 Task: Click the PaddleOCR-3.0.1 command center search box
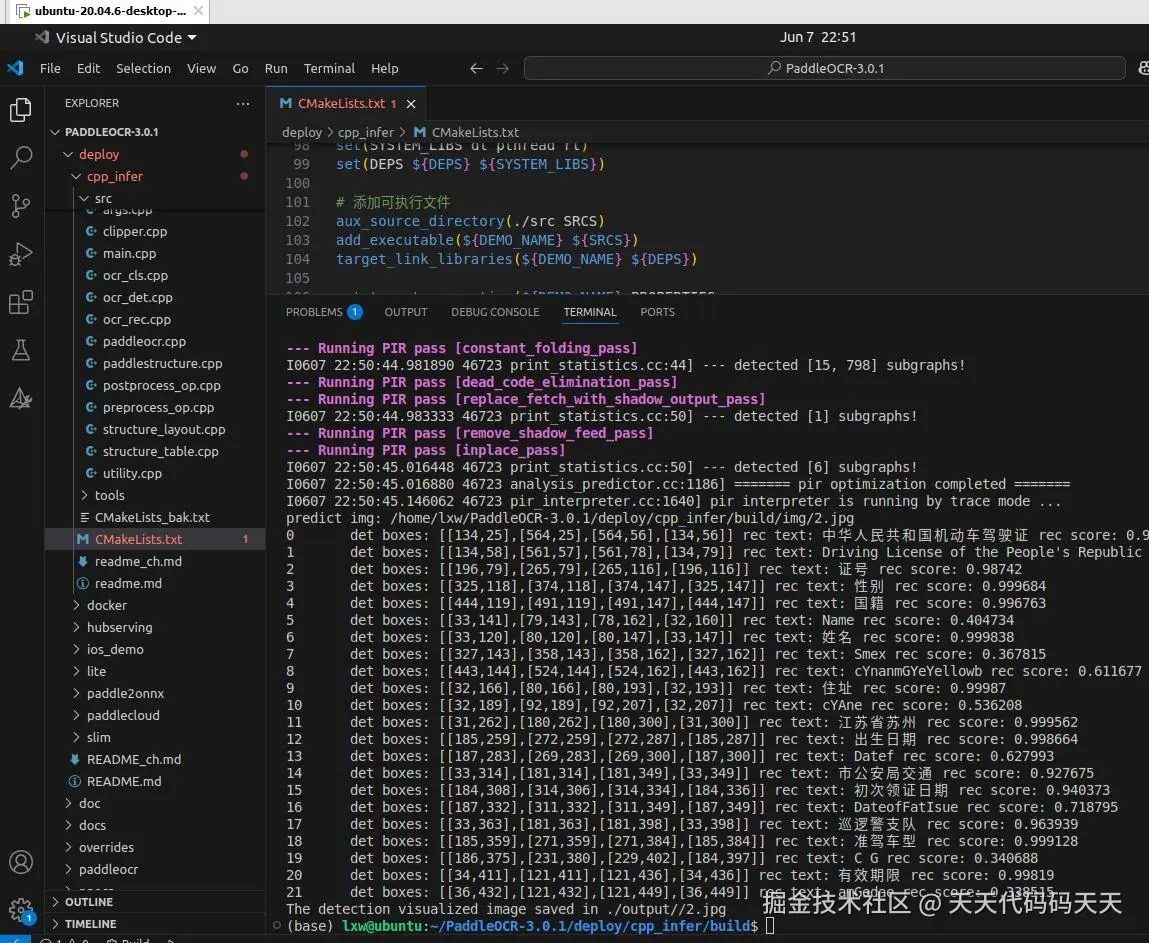(x=825, y=69)
